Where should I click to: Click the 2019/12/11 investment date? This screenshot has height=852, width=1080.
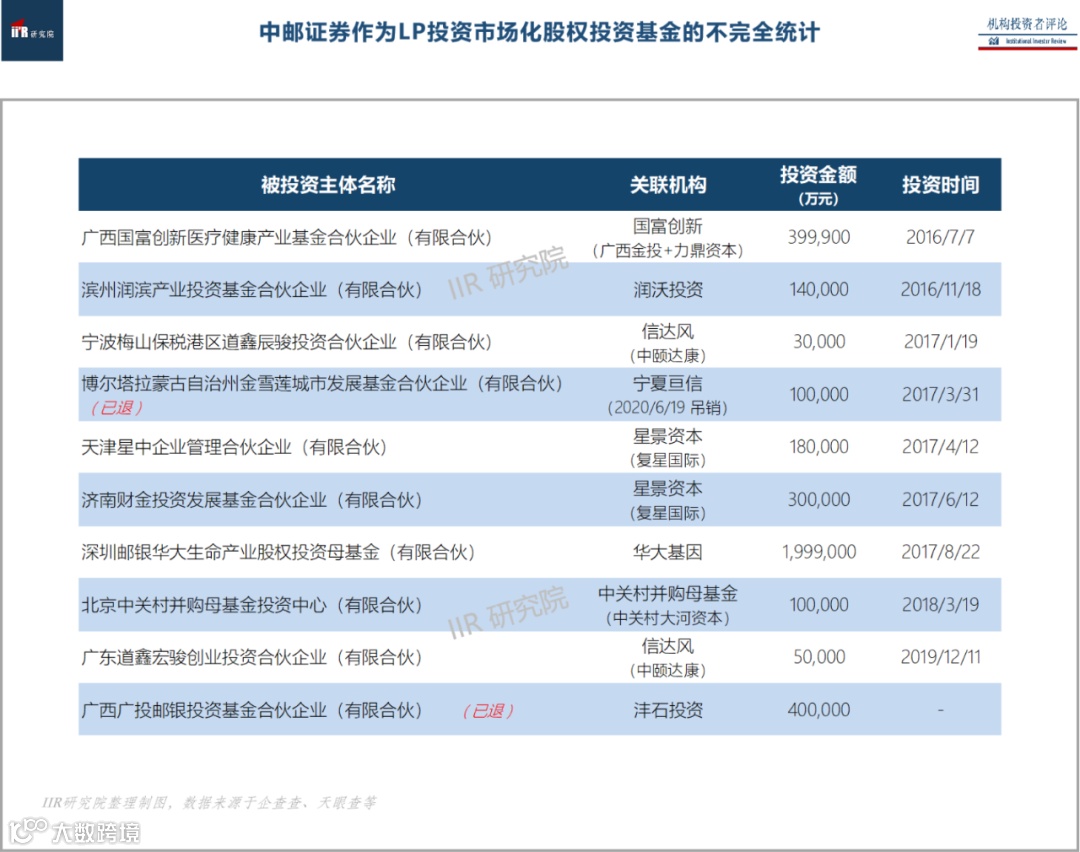[x=940, y=658]
